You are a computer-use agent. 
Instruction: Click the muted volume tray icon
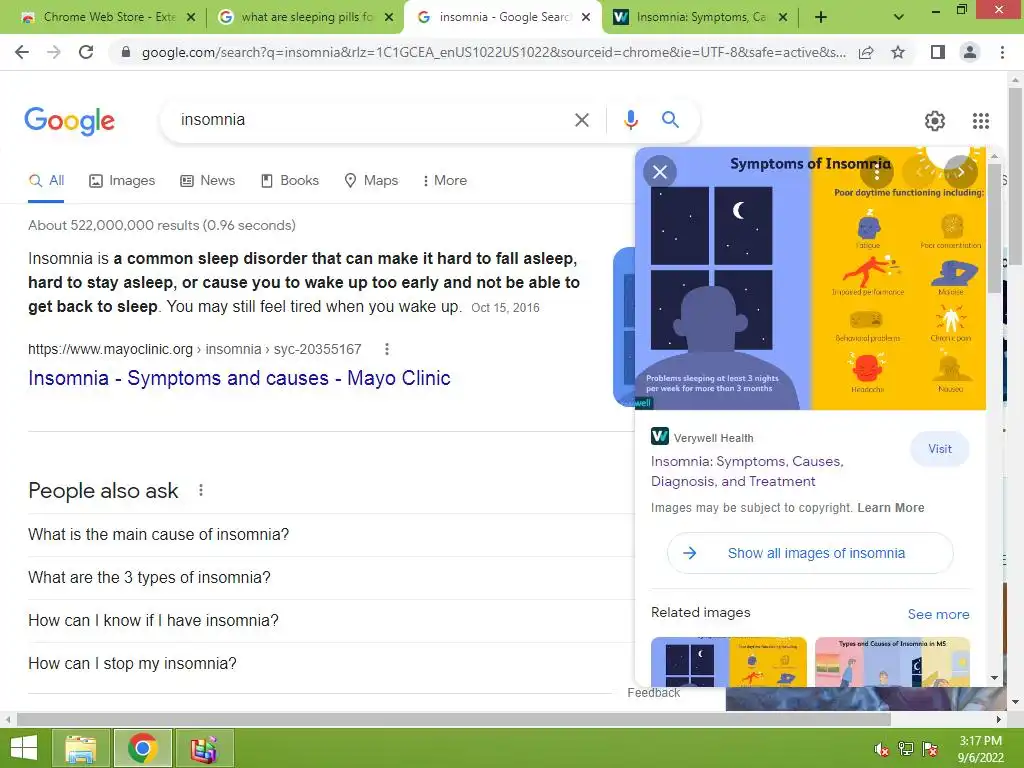[x=882, y=750]
